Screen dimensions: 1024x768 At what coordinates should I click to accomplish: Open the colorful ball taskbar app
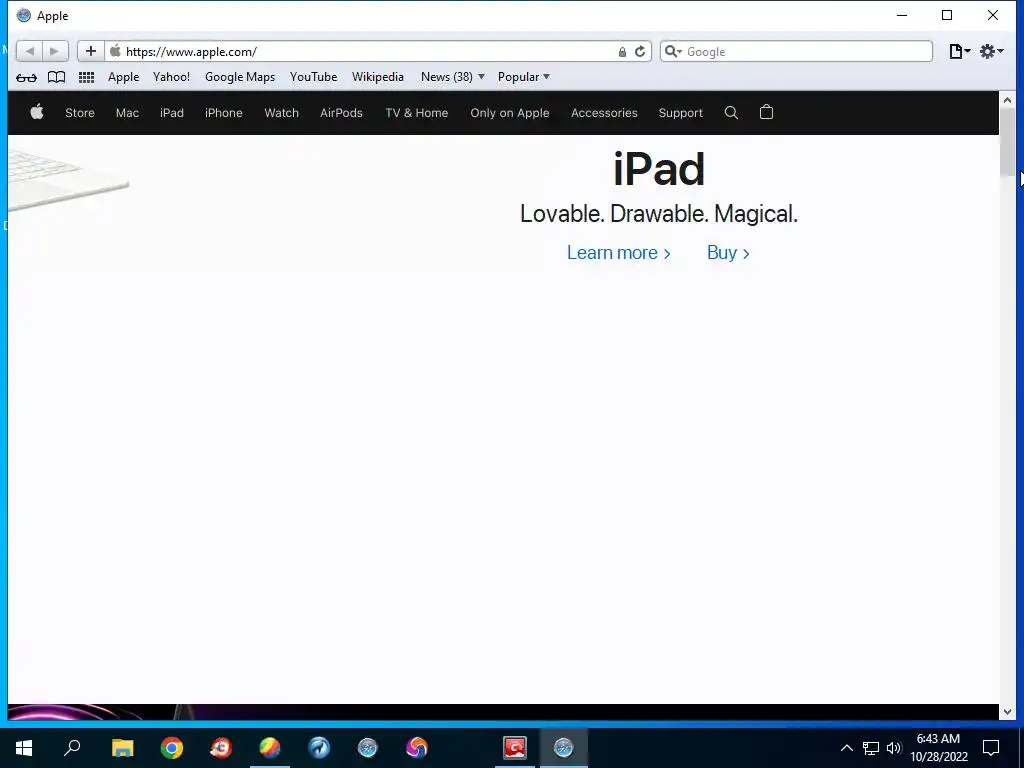tap(270, 748)
